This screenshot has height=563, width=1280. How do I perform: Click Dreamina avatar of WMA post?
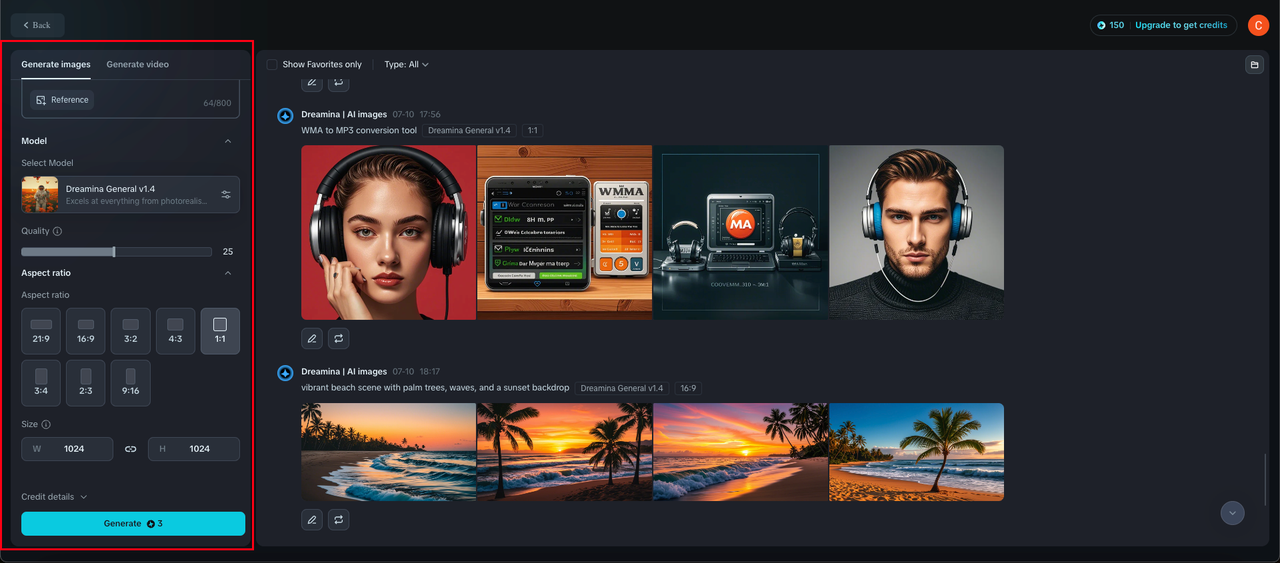(x=285, y=116)
